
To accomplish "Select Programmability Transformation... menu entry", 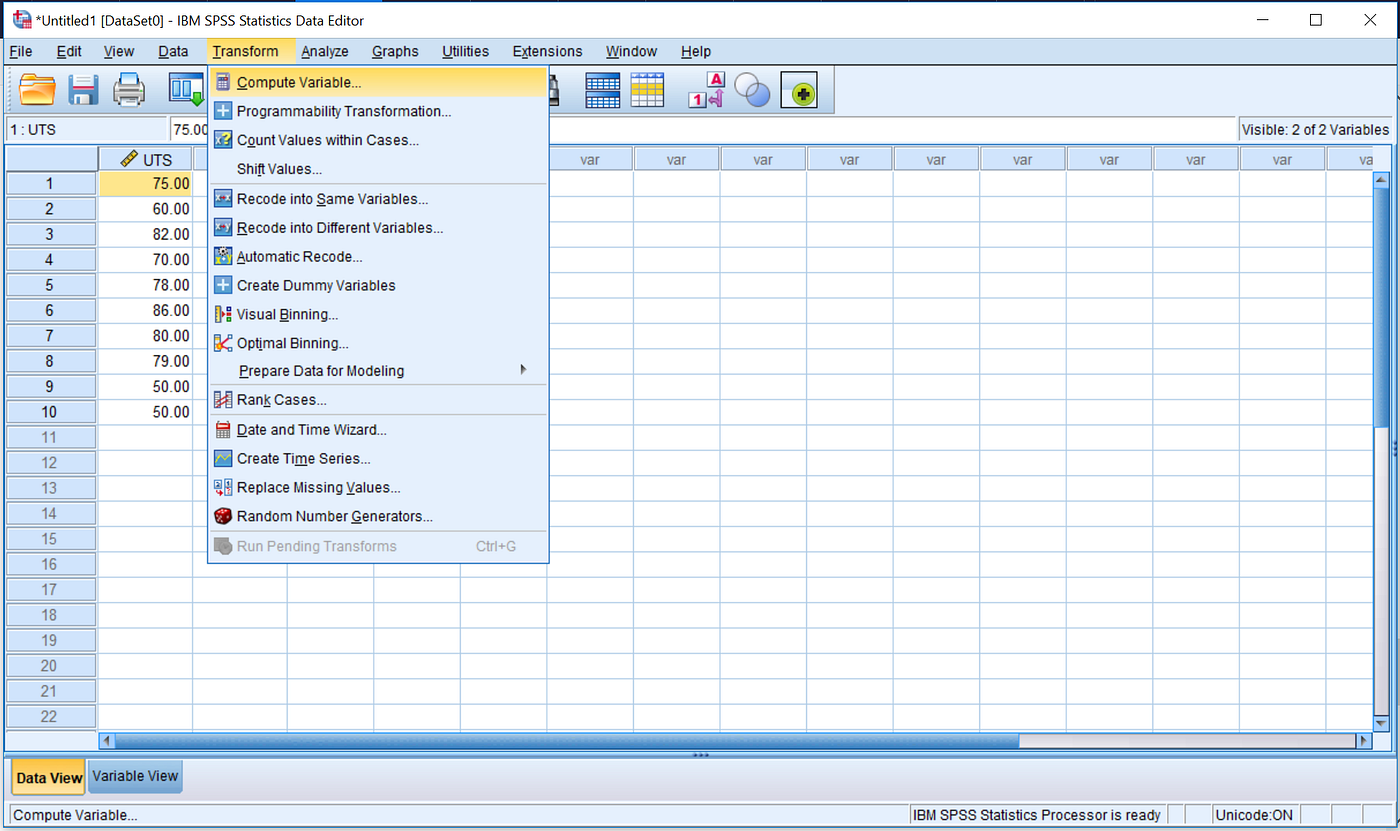I will (x=378, y=111).
